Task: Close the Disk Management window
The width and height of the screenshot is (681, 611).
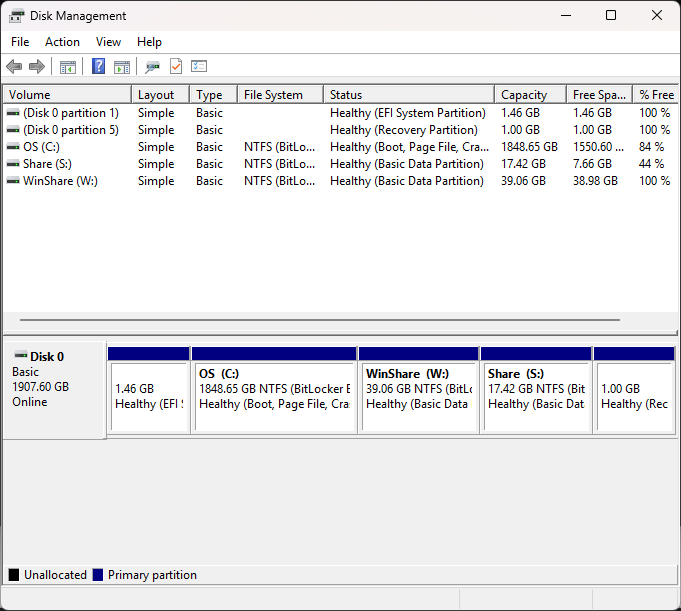Action: 657,16
